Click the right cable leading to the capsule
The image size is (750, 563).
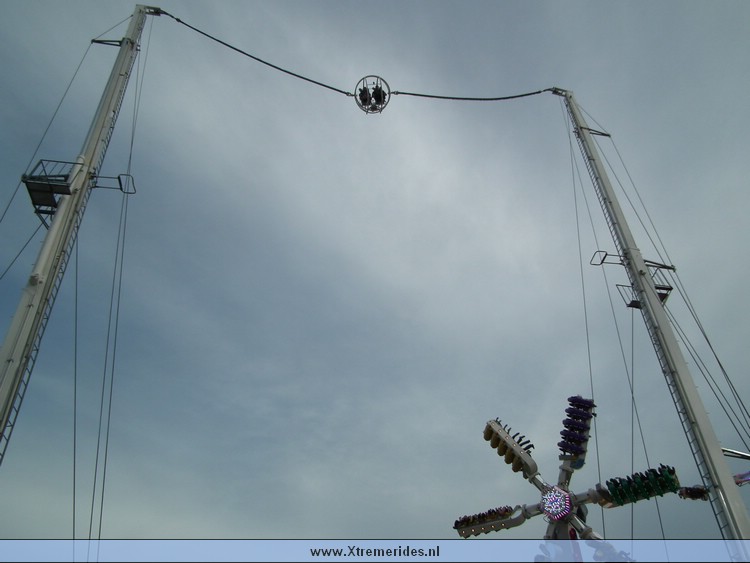(470, 98)
